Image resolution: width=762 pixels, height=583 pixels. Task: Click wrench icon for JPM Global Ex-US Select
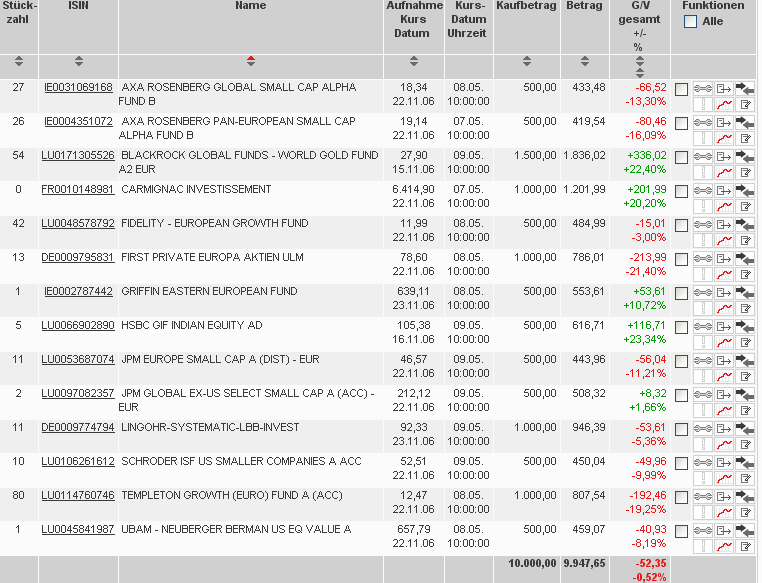[x=703, y=394]
